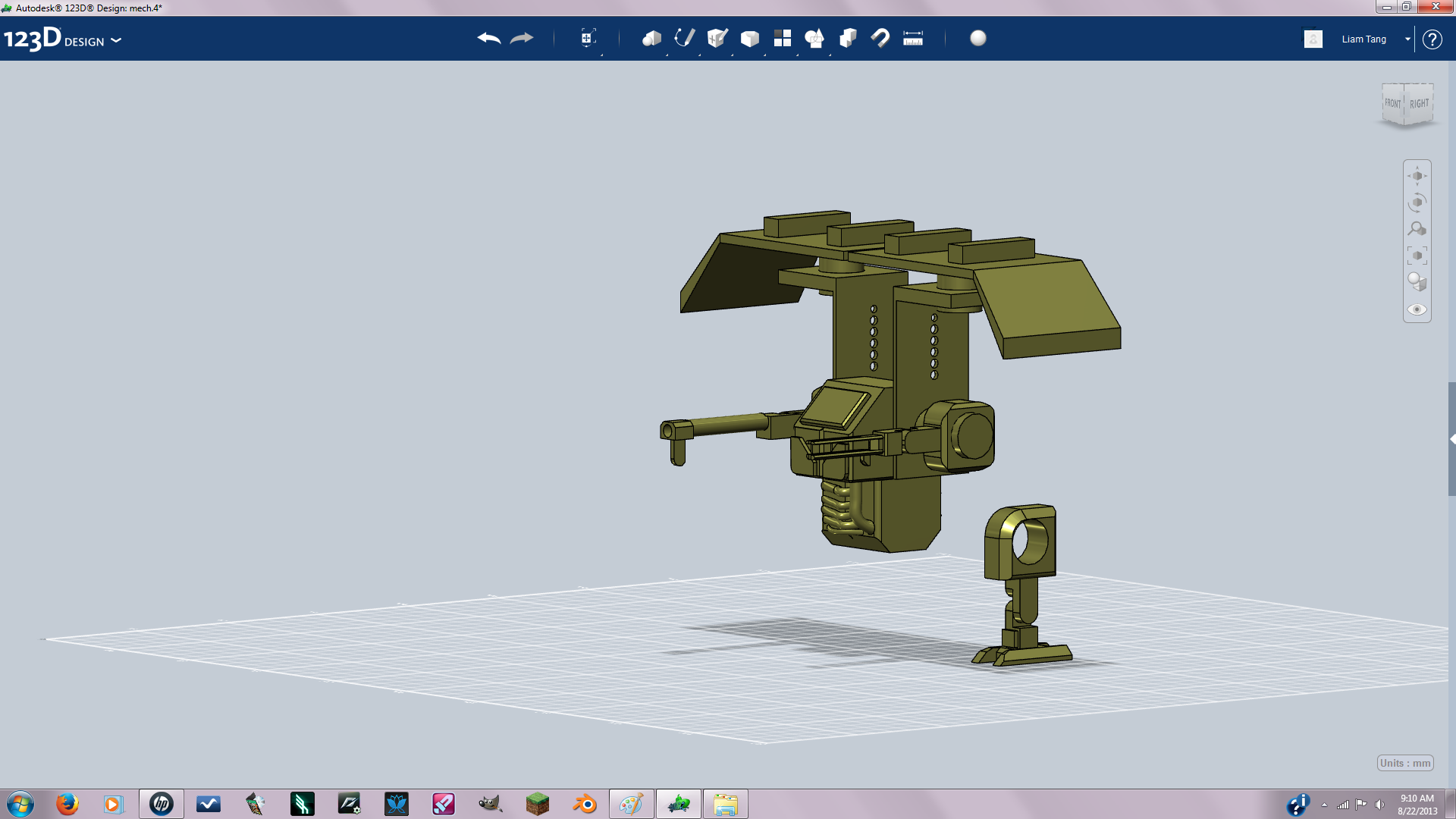The height and width of the screenshot is (819, 1456).
Task: Open the Units : mm setting
Action: click(x=1405, y=763)
